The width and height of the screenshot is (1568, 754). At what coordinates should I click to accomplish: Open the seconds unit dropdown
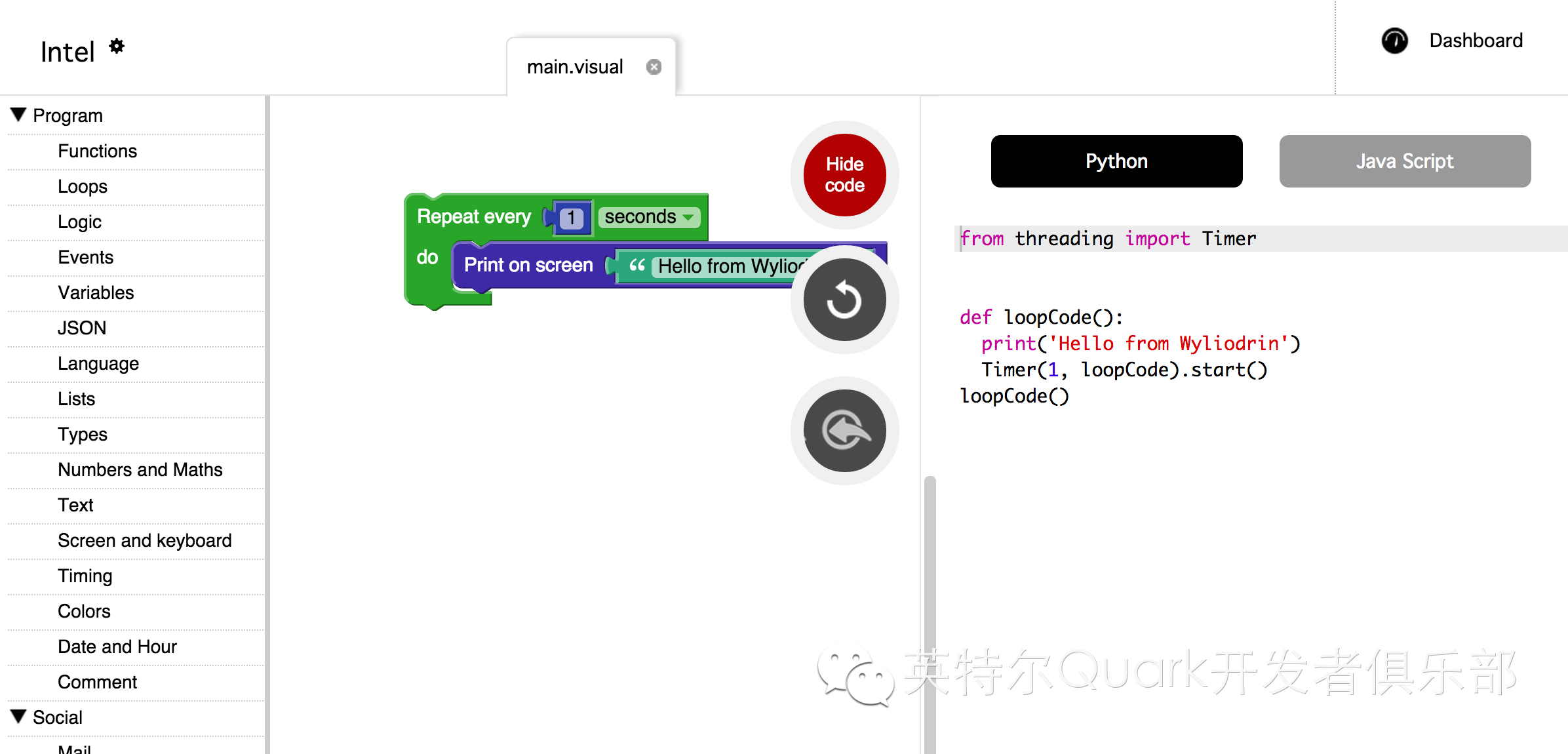pyautogui.click(x=648, y=217)
